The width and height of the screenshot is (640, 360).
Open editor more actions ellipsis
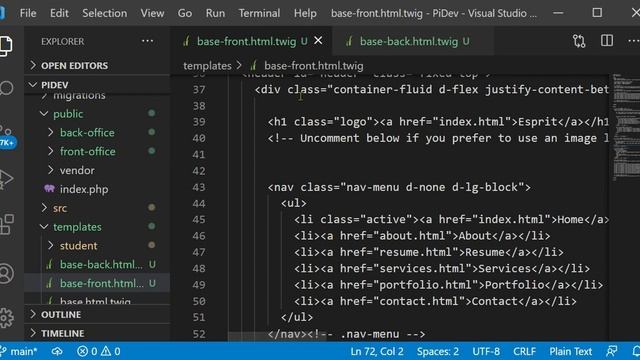pos(634,41)
